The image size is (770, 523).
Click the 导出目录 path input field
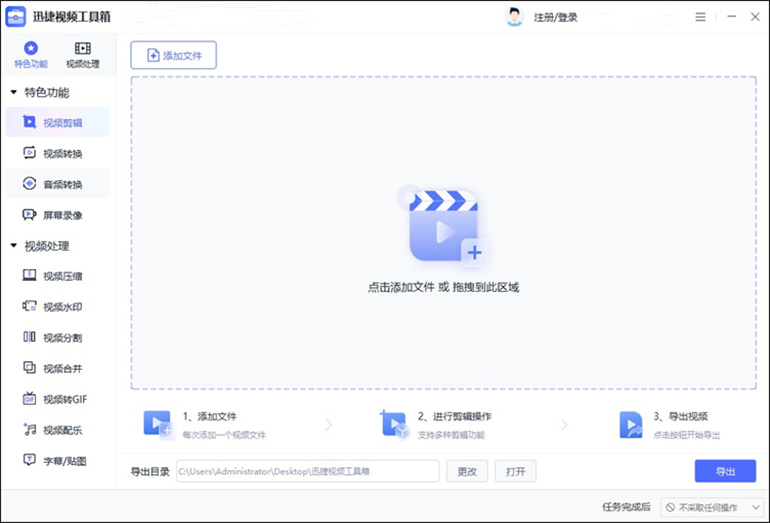pyautogui.click(x=308, y=471)
